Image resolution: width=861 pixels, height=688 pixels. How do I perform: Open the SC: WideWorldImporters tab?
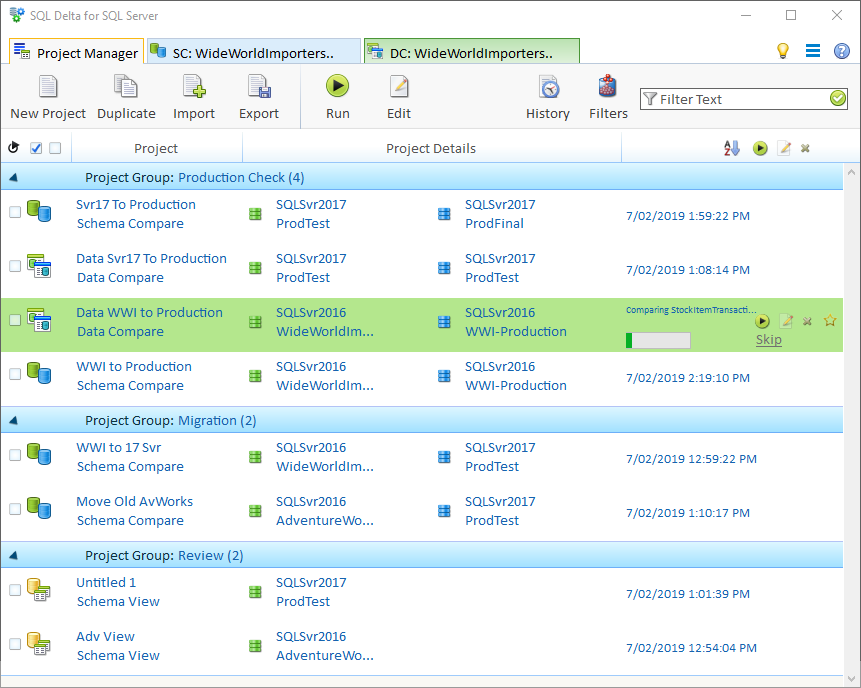[x=254, y=52]
